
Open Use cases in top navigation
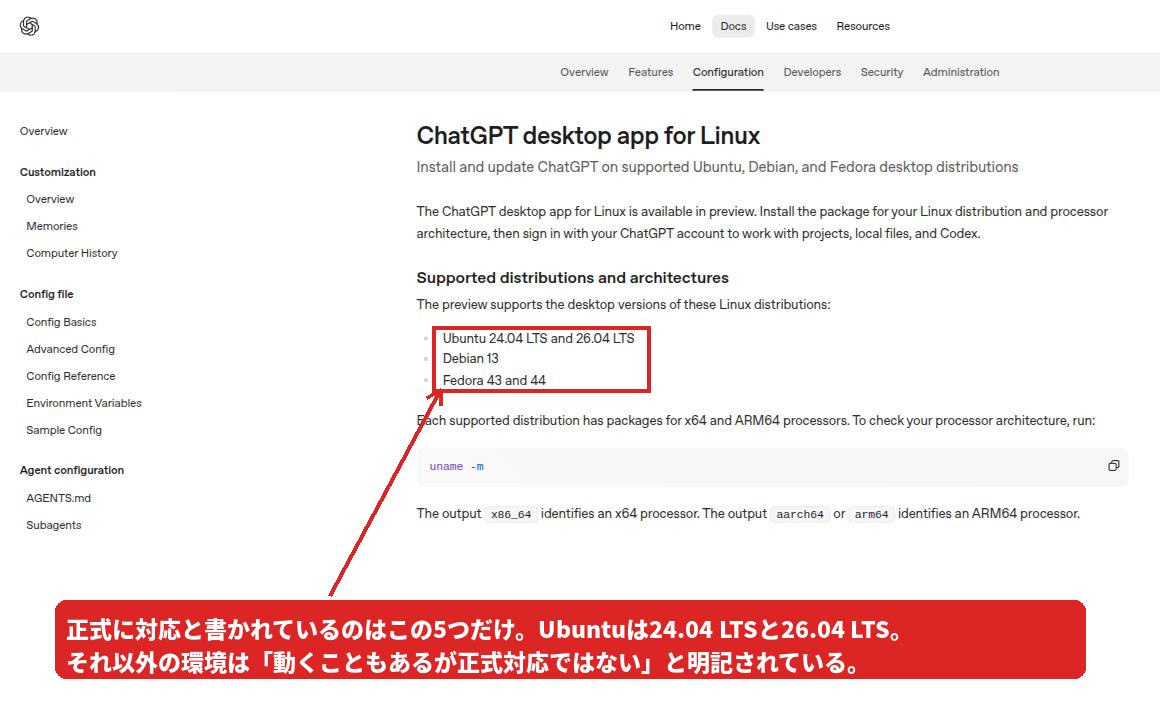791,26
